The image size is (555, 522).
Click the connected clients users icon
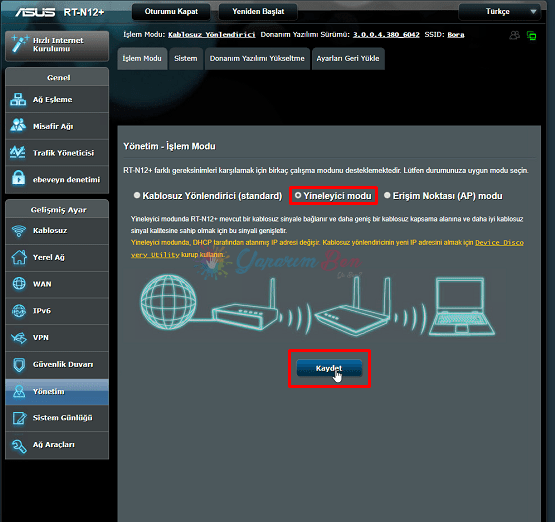coord(514,35)
